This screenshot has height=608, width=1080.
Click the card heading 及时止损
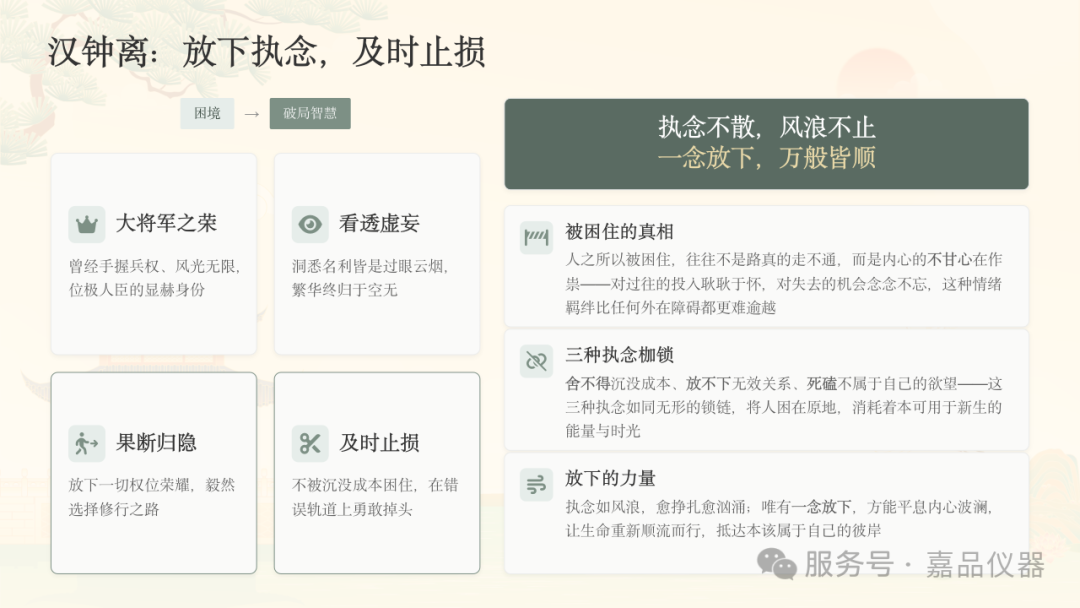point(379,442)
